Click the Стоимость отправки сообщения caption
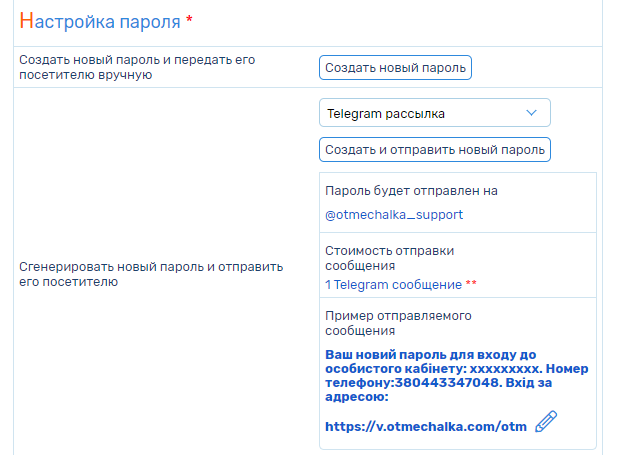The image size is (622, 455). click(390, 258)
